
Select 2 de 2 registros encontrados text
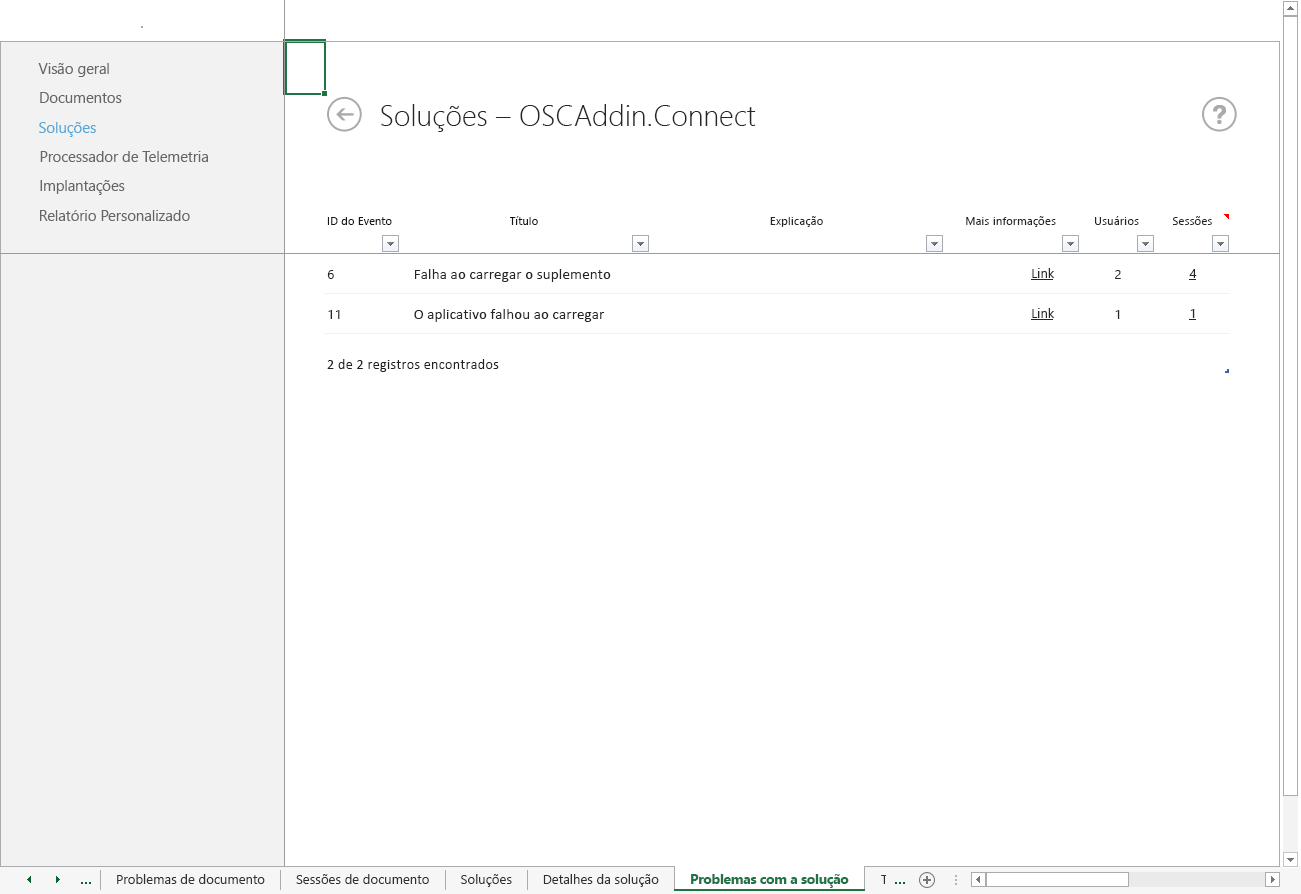click(413, 365)
